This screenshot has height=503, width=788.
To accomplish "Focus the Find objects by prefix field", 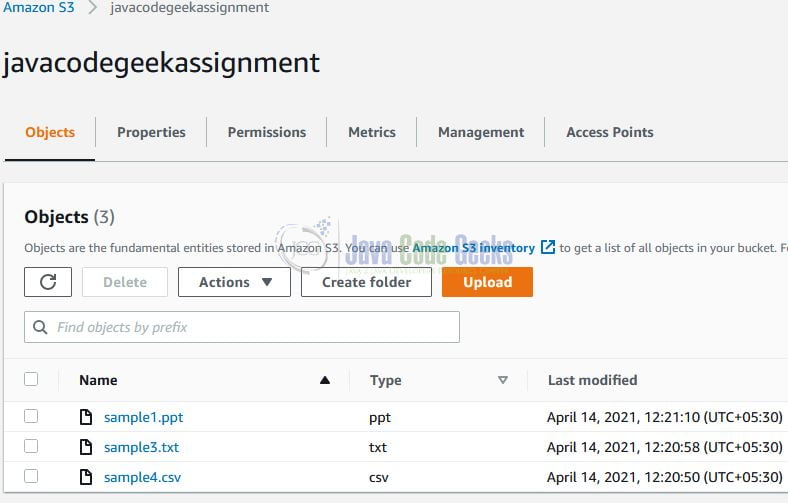I will tap(242, 327).
